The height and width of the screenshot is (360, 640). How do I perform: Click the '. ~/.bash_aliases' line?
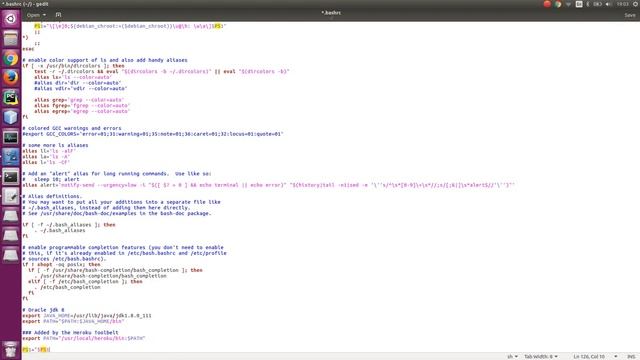coord(60,230)
